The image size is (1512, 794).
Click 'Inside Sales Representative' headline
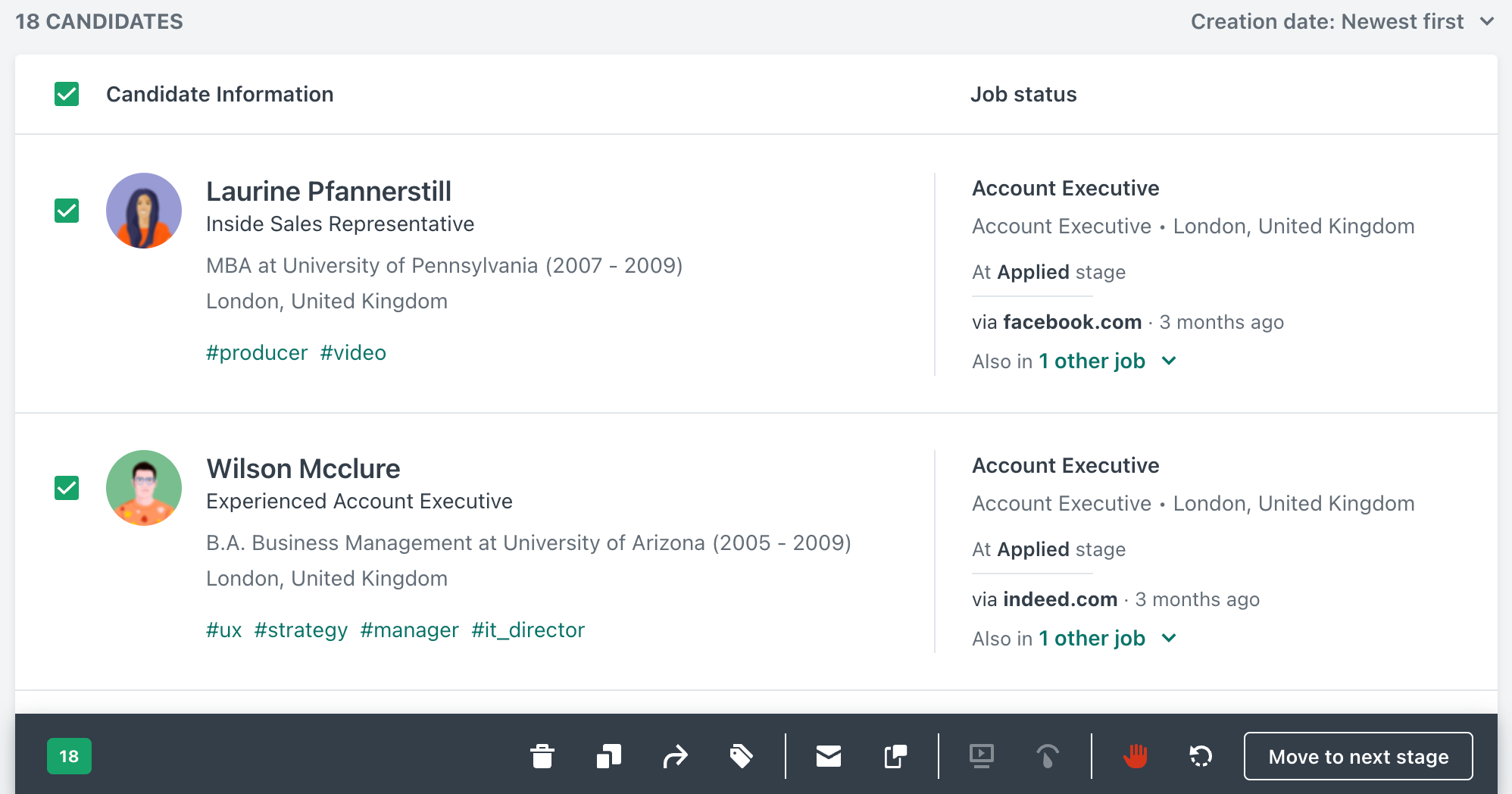point(340,224)
